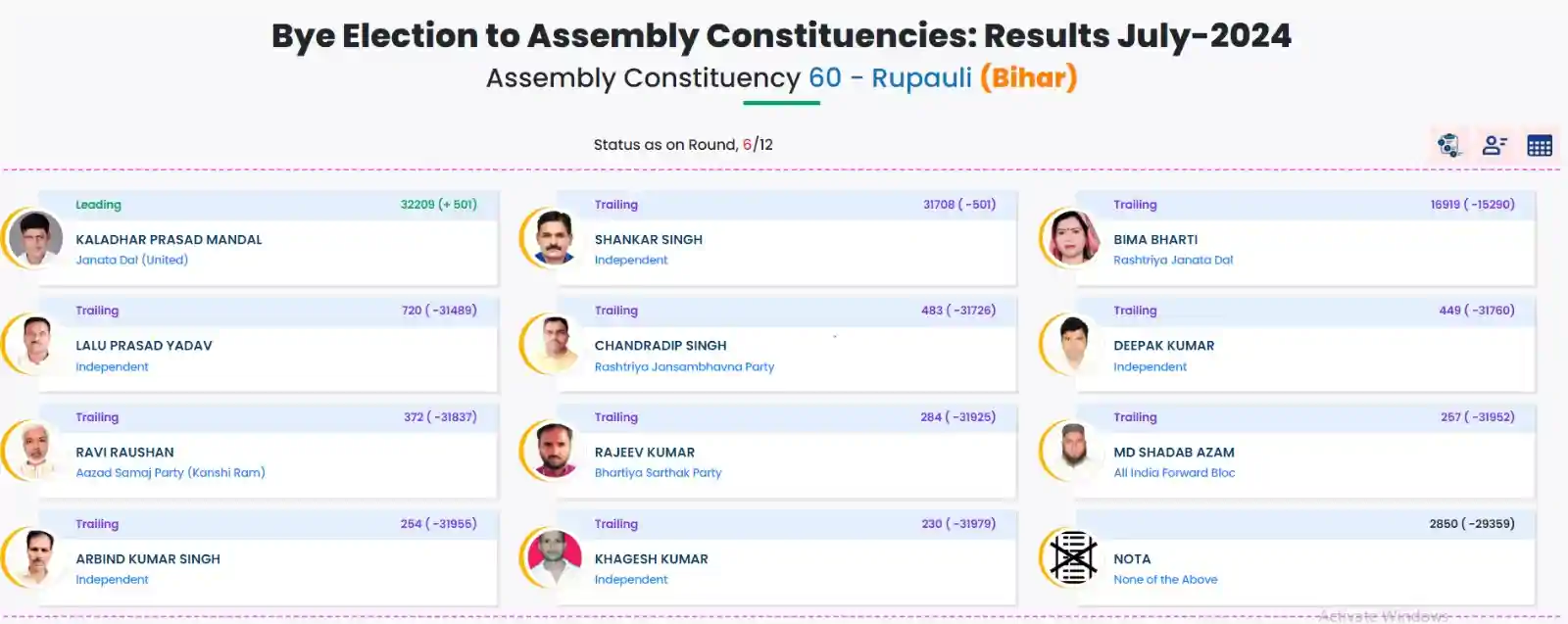1568x624 pixels.
Task: Click the Rashtriya Janata Dal party text
Action: pos(1173,260)
